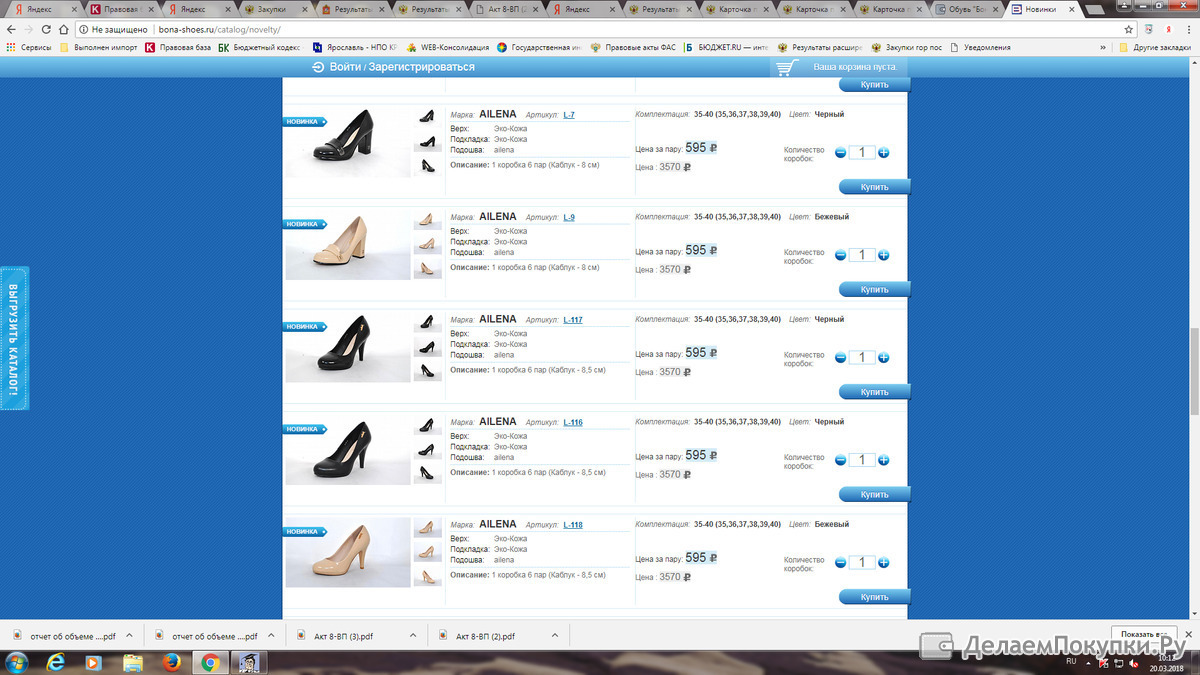
Task: Click Войти / Зарегистрироваться link
Action: tap(393, 67)
